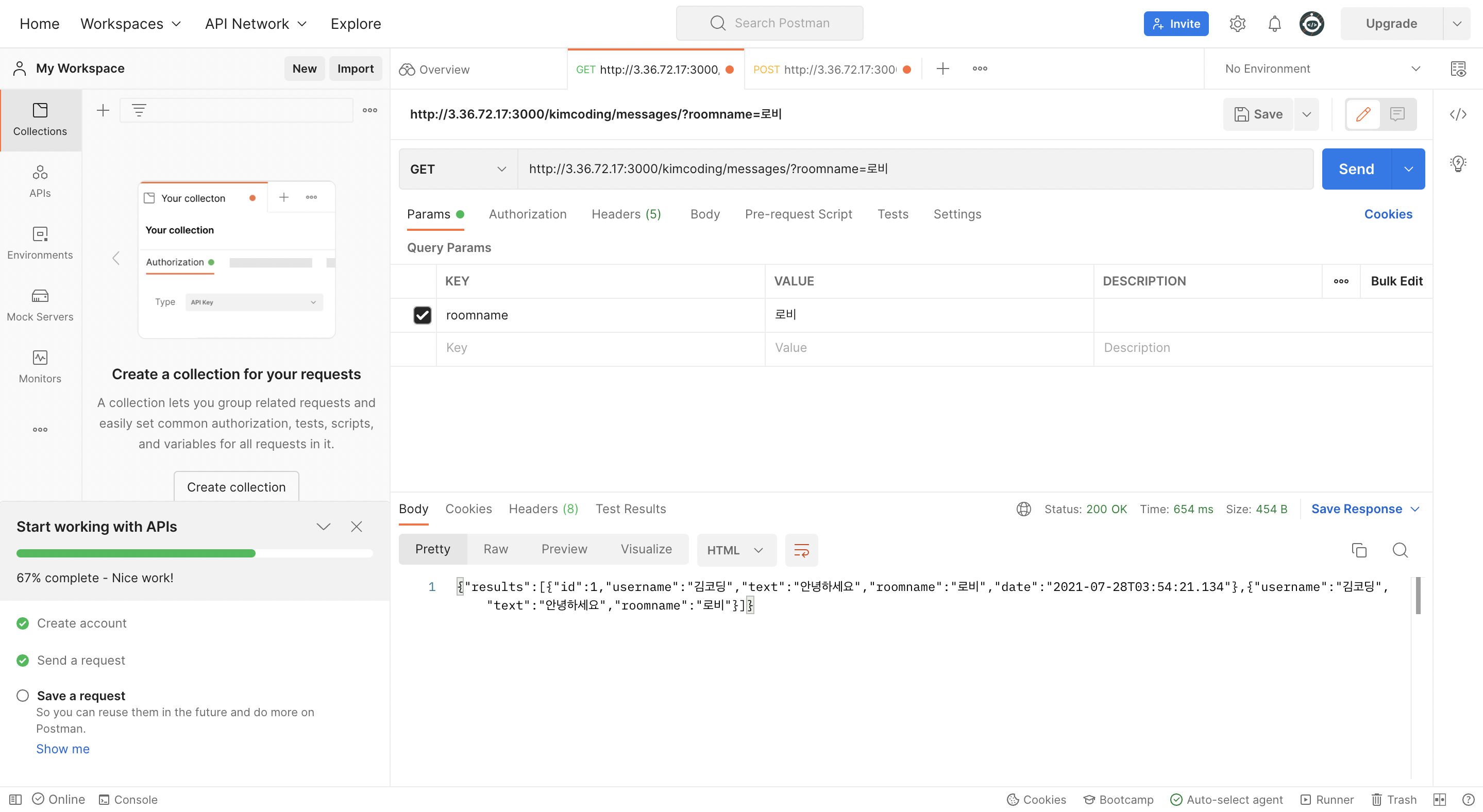Switch to the Authorization request tab
1483x812 pixels.
527,214
